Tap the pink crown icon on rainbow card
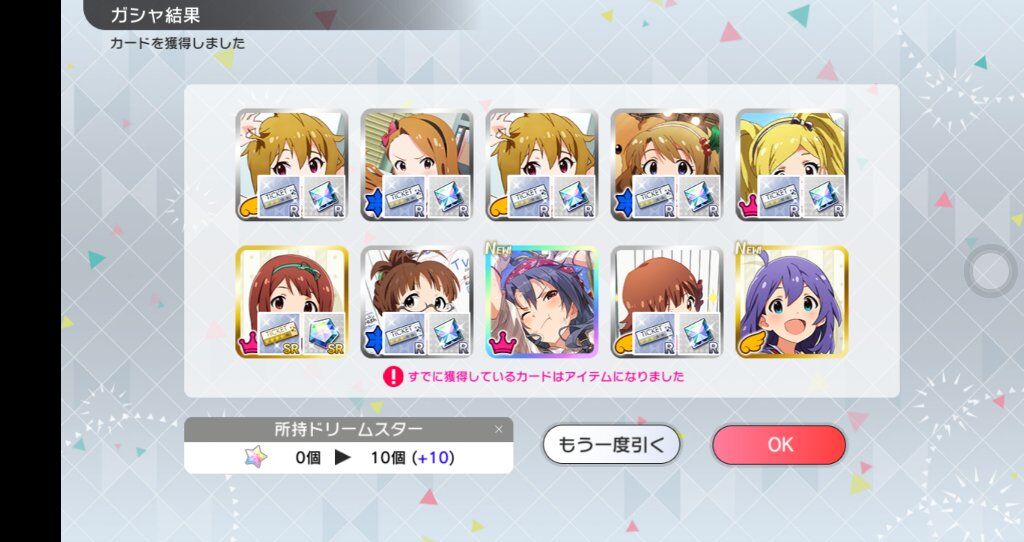The image size is (1024, 542). 503,343
